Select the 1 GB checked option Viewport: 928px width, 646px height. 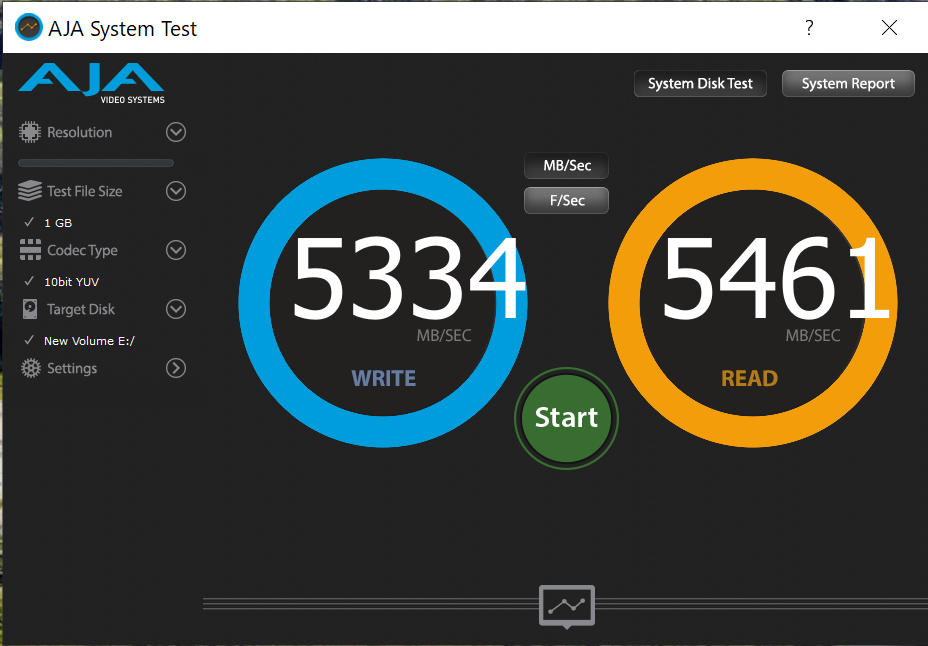[x=48, y=222]
